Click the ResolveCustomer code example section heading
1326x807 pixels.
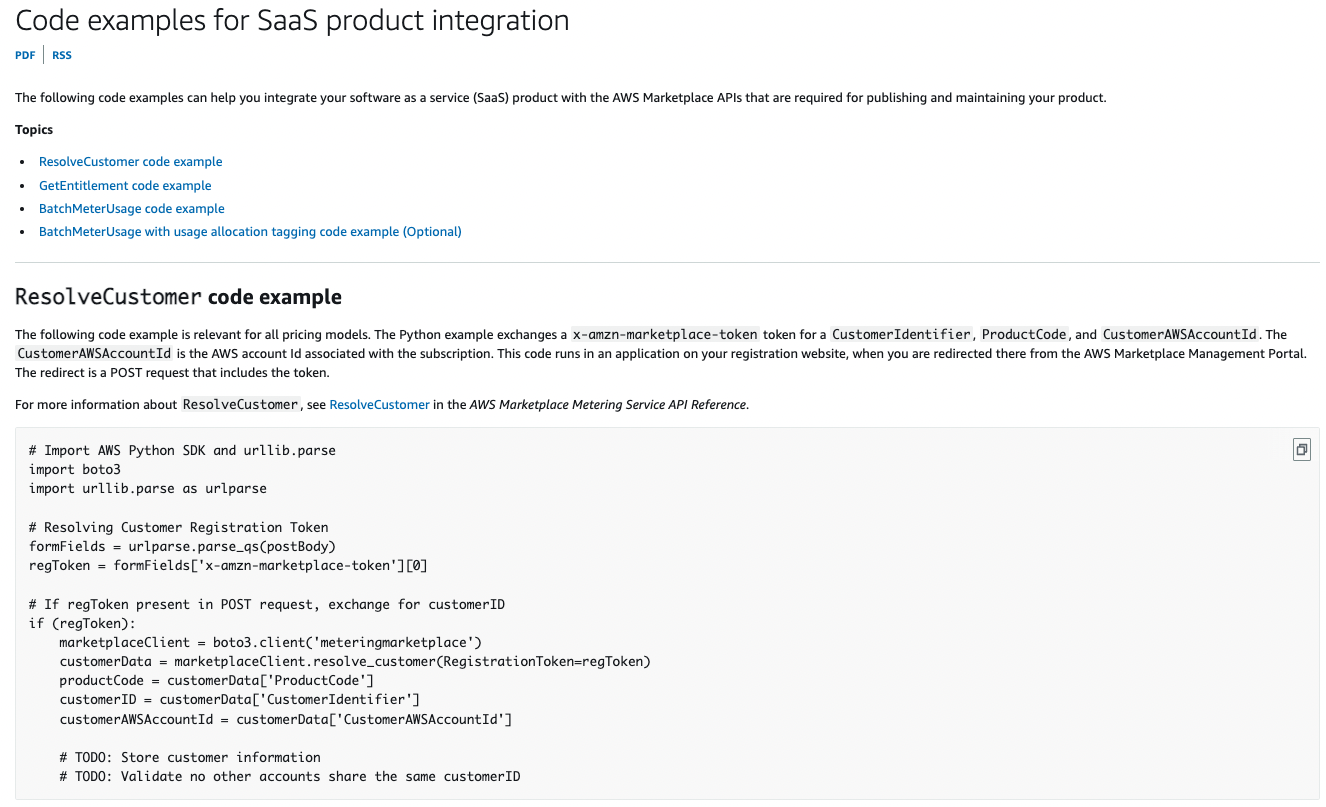178,297
